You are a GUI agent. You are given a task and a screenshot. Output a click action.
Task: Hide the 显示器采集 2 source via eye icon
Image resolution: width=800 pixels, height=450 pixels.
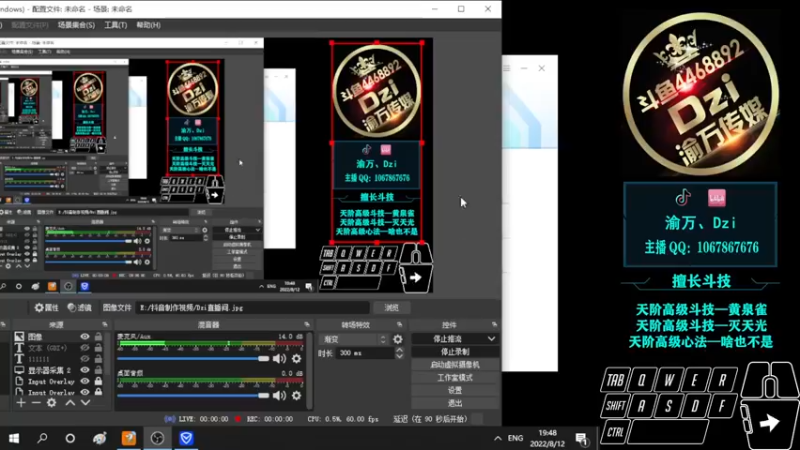tap(85, 370)
